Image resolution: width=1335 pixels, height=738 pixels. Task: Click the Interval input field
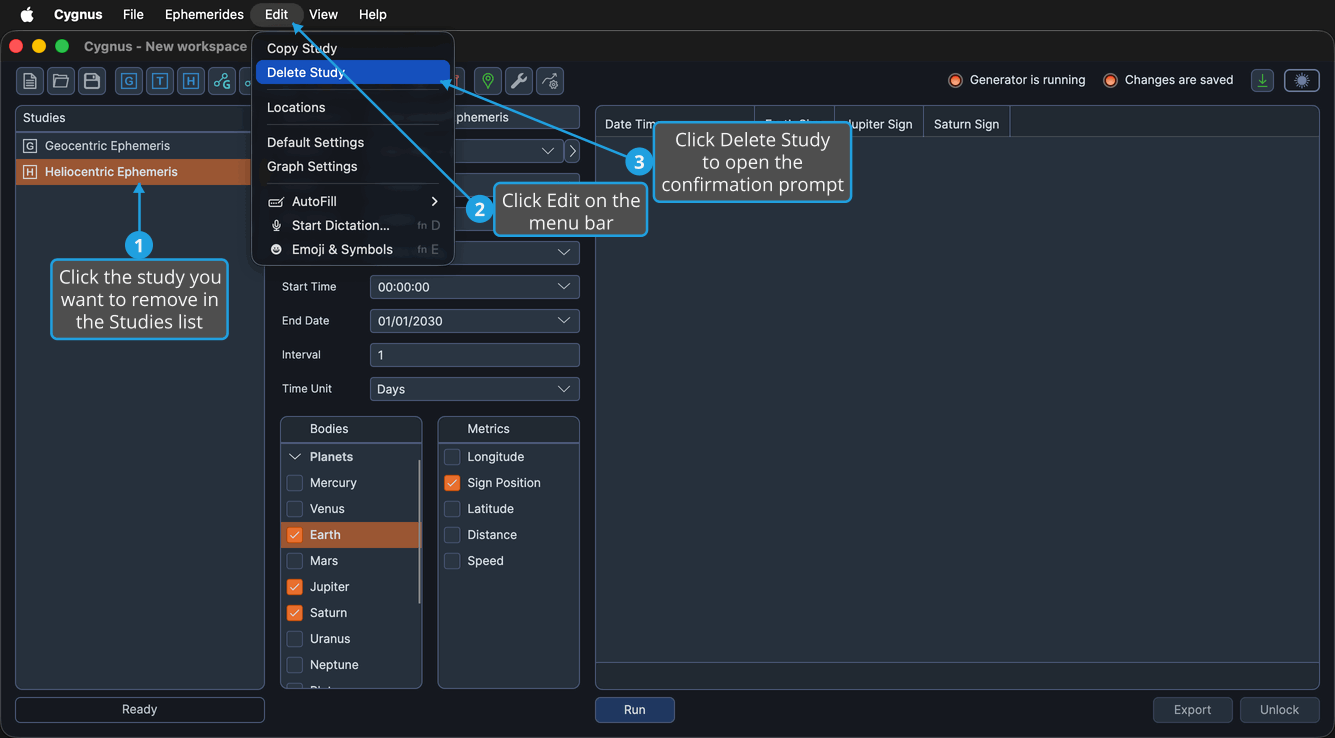coord(475,355)
